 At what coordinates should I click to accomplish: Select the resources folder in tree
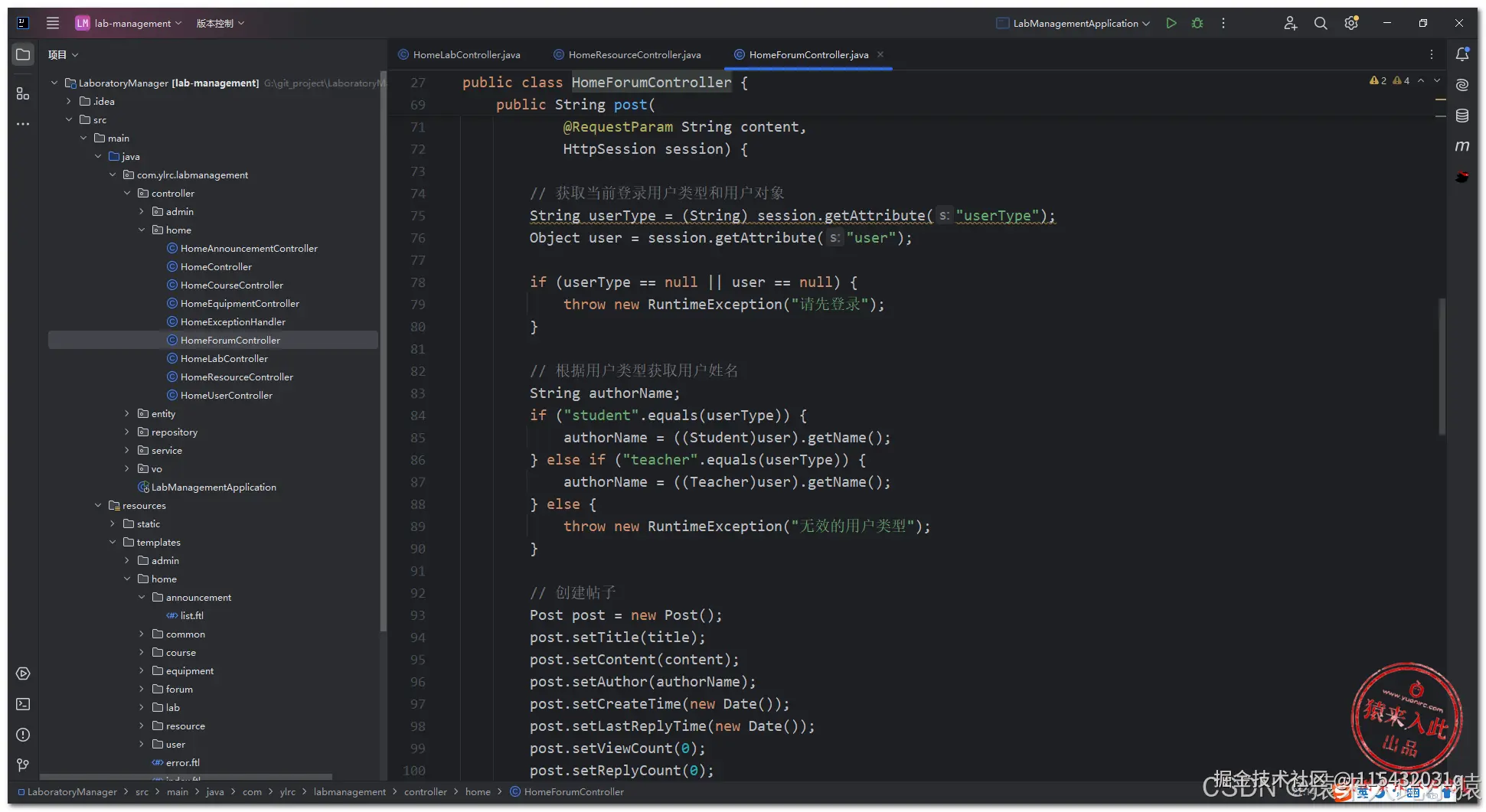click(136, 505)
